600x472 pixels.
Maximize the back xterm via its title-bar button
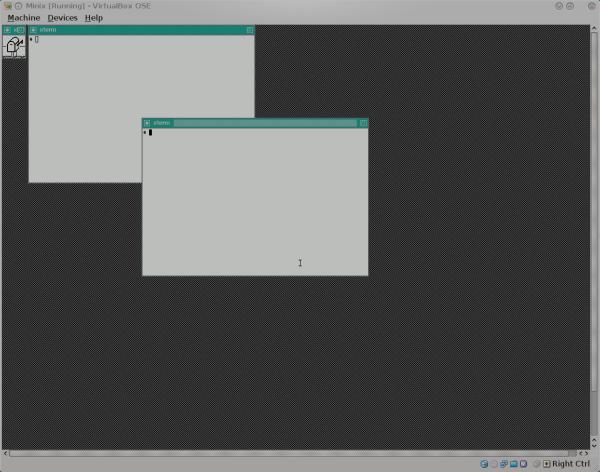coord(250,30)
